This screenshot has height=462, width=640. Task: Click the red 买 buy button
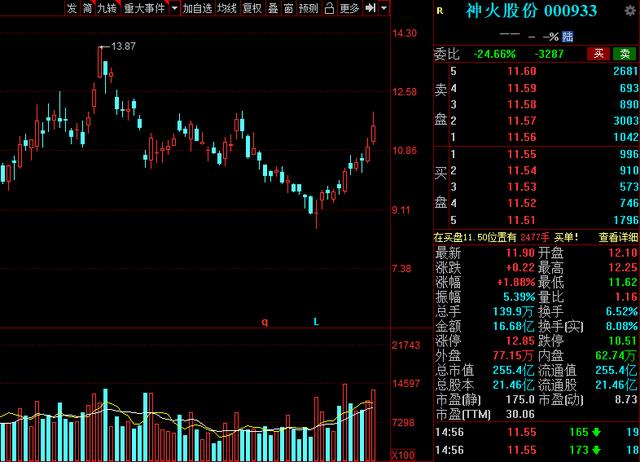point(598,53)
